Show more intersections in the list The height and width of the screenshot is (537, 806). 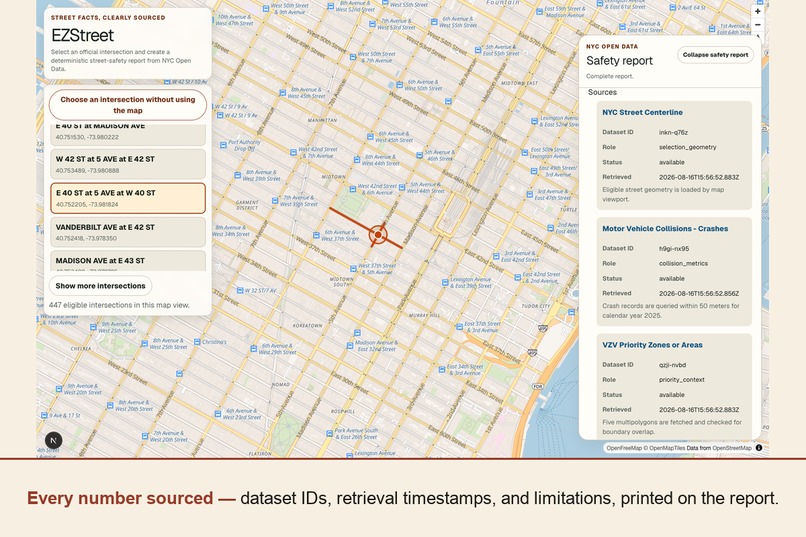click(x=100, y=286)
